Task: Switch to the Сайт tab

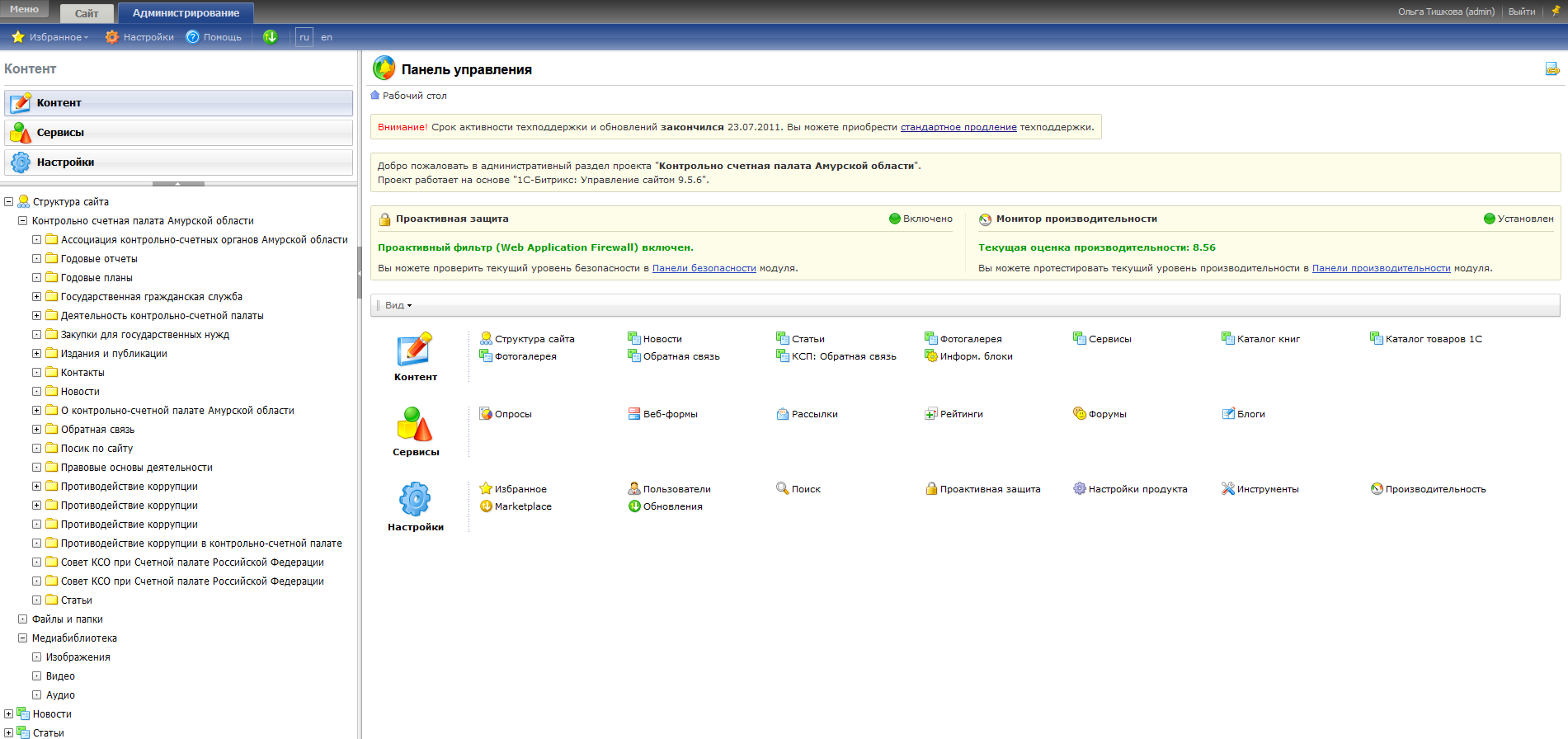Action: (87, 13)
